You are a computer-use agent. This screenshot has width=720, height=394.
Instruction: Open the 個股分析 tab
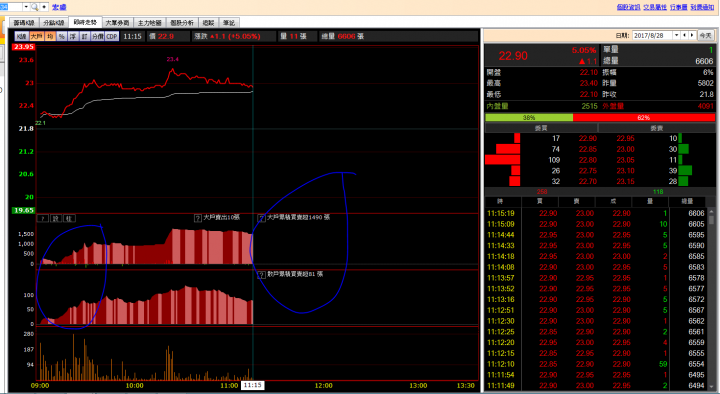point(182,23)
